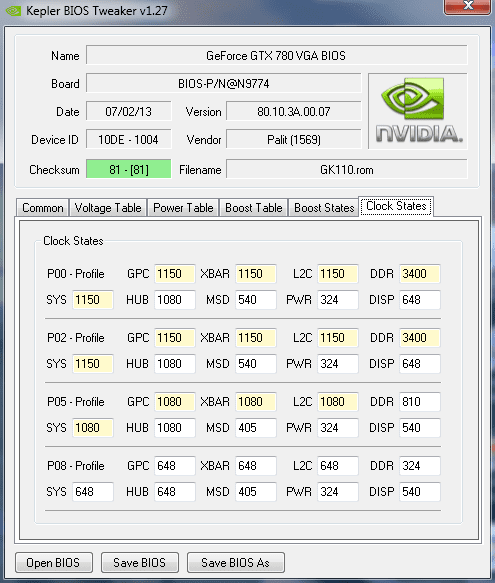Screen dimensions: 495x583
Task: Edit the P05 profile PWR field
Action: pos(338,428)
